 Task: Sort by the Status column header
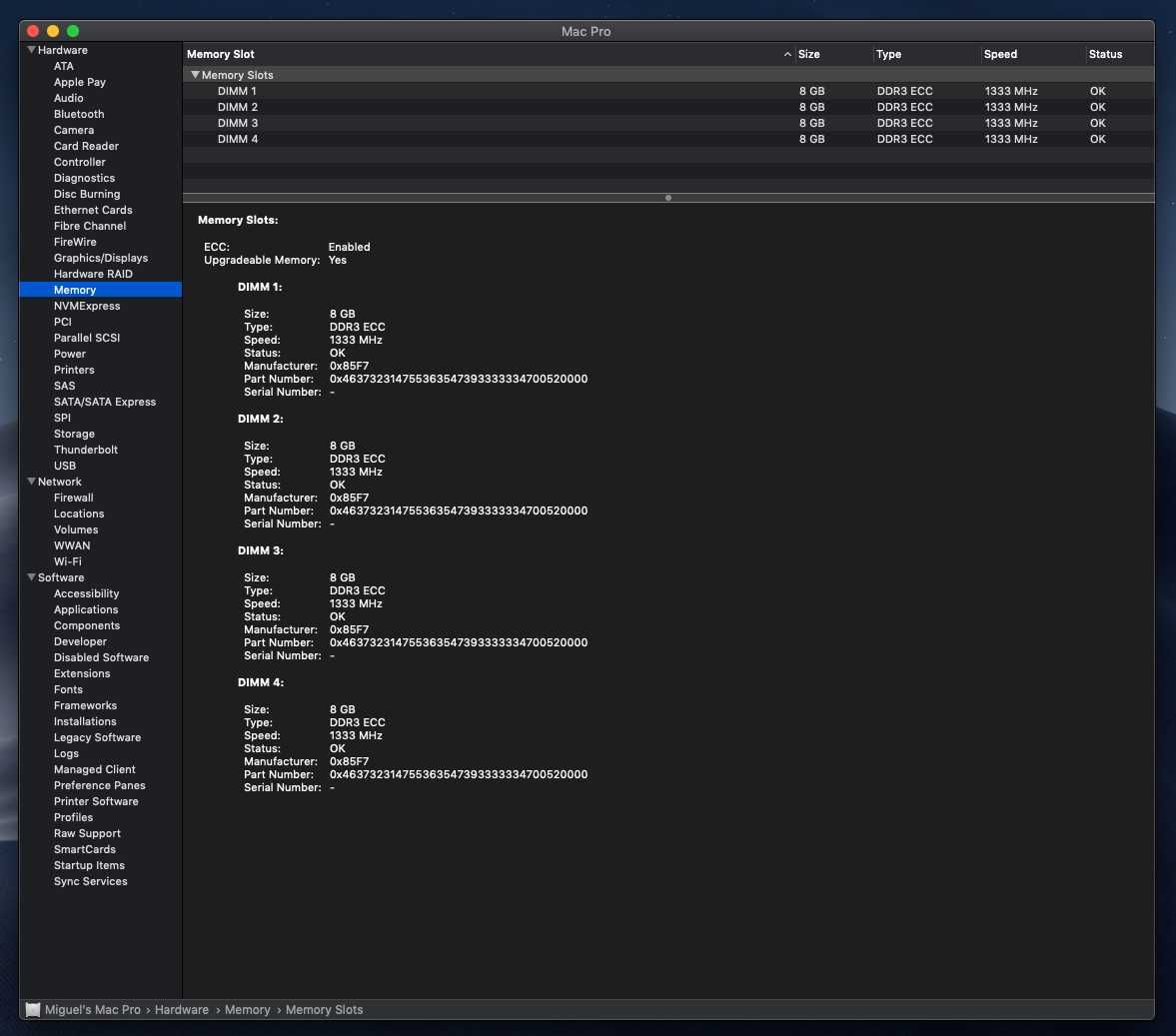click(x=1105, y=54)
